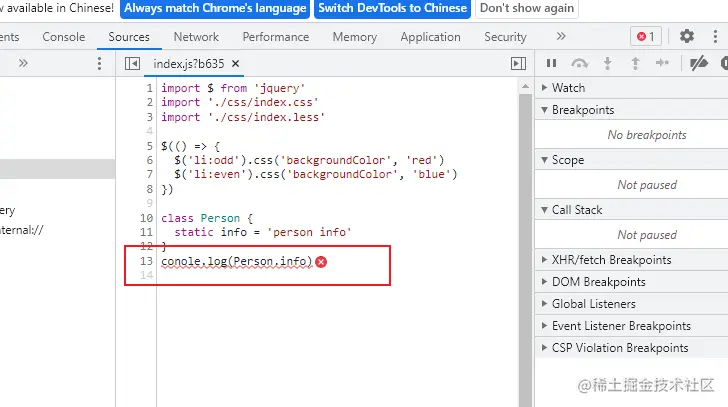Viewport: 728px width, 407px height.
Task: Click Don't show again button
Action: coord(527,8)
